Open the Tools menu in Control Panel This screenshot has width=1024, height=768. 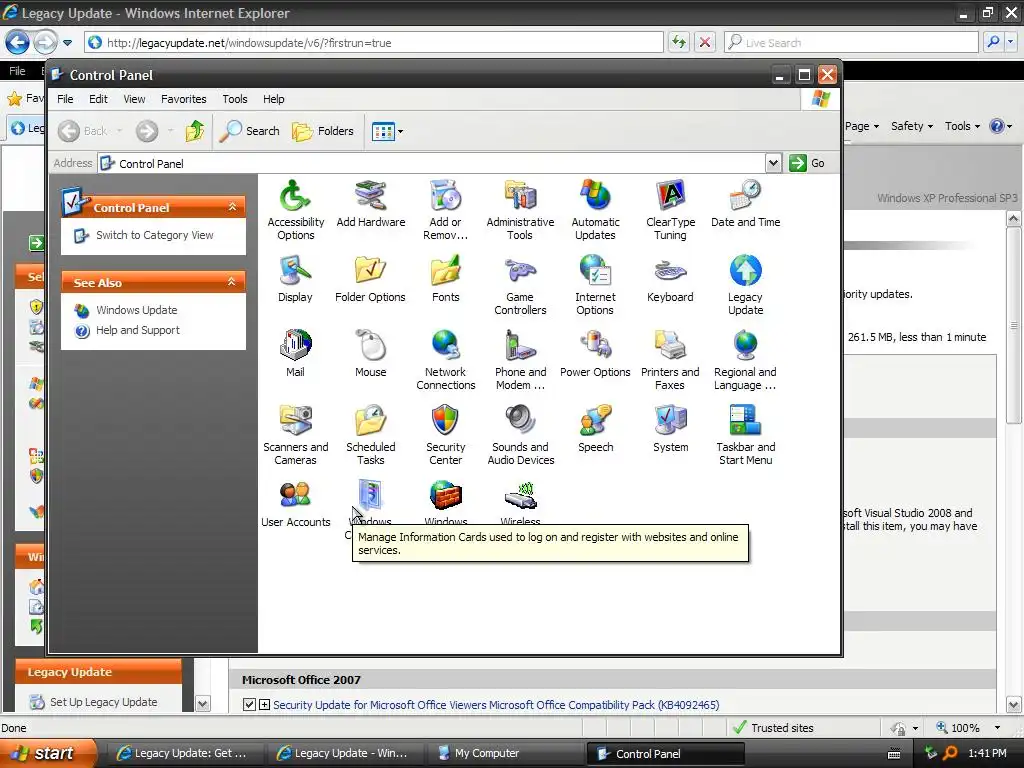pos(234,99)
